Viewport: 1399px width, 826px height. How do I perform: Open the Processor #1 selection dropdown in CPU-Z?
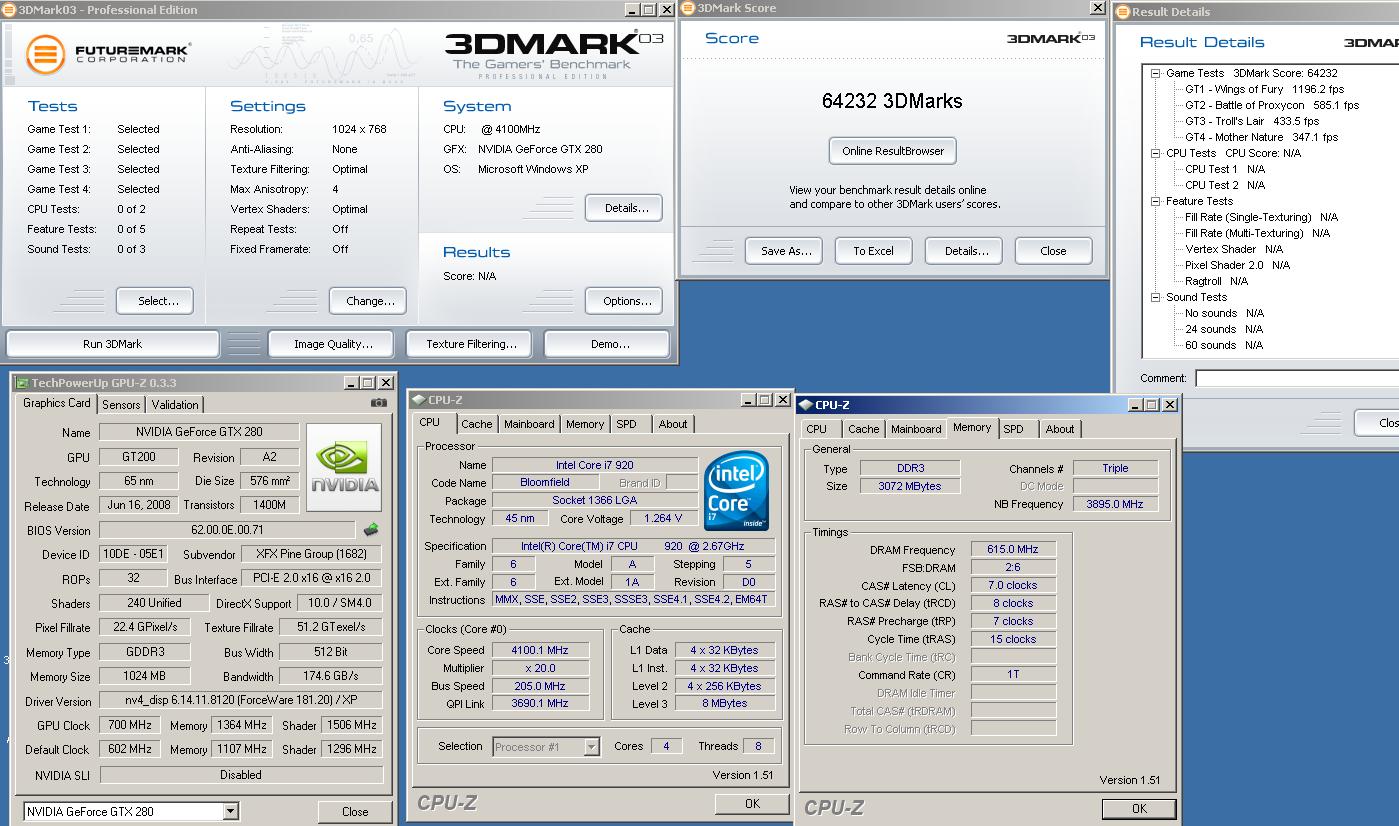pos(591,746)
